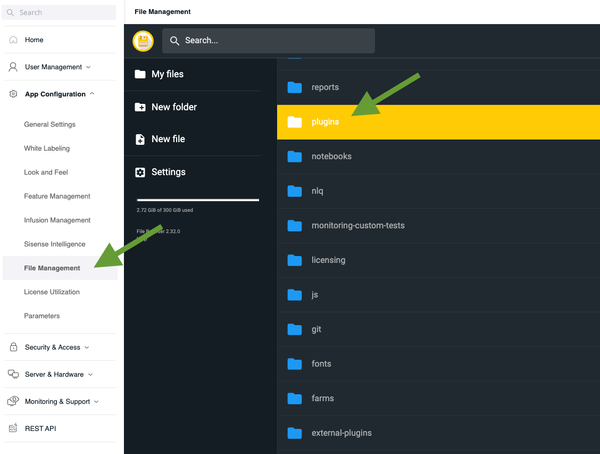Click the My files folder icon
Viewport: 600px width, 454px height.
pos(140,74)
